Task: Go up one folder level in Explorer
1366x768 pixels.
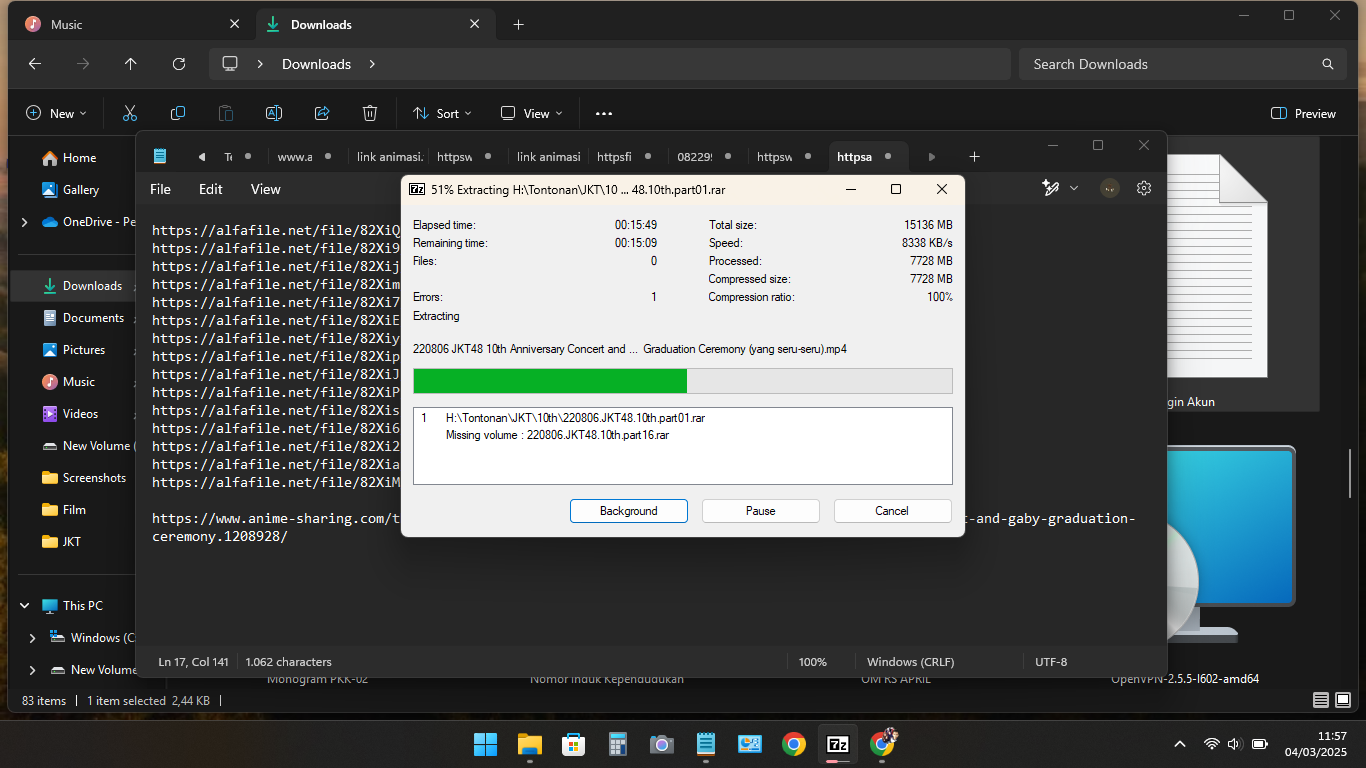Action: click(x=131, y=64)
